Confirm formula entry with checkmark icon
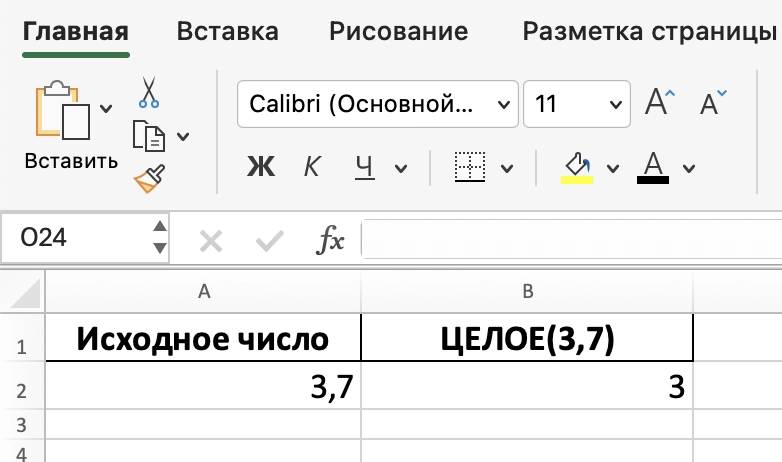782x462 pixels. 270,241
